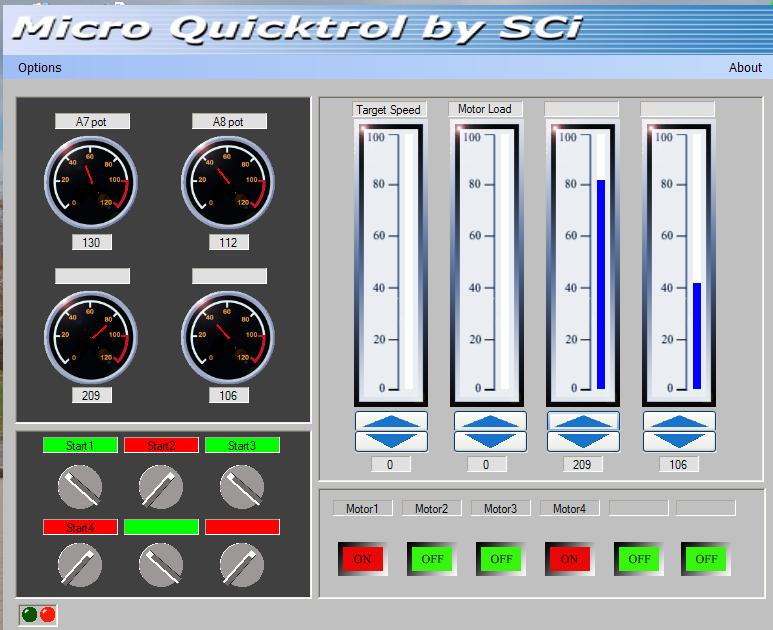This screenshot has width=773, height=630.
Task: Toggle the fifth OFF button beside Motor4
Action: tap(639, 559)
